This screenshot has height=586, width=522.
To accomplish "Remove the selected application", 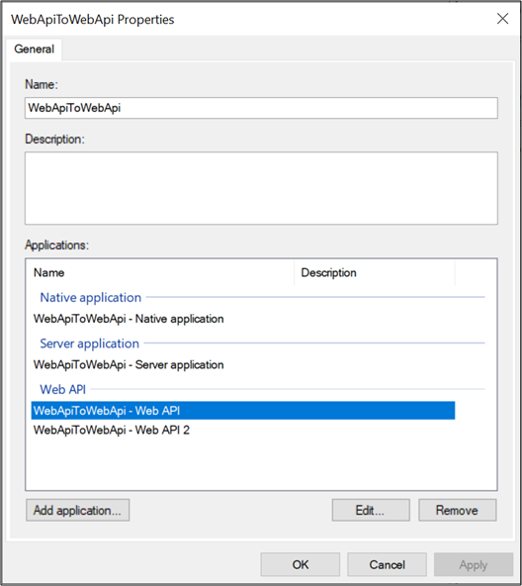I will click(457, 510).
